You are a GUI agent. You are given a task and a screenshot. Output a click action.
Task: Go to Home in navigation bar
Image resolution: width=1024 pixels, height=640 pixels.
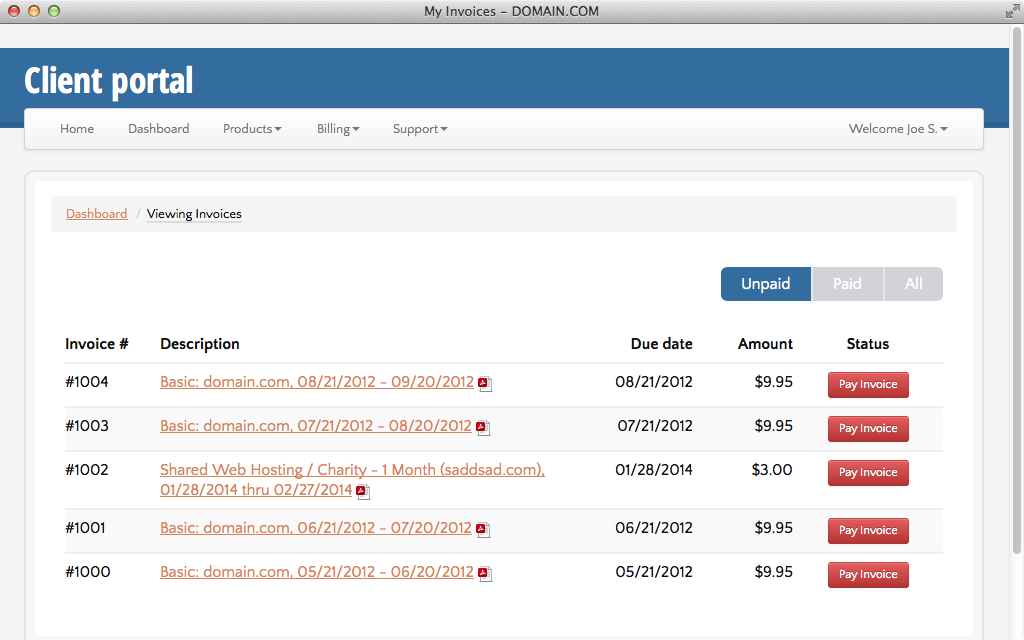tap(77, 129)
